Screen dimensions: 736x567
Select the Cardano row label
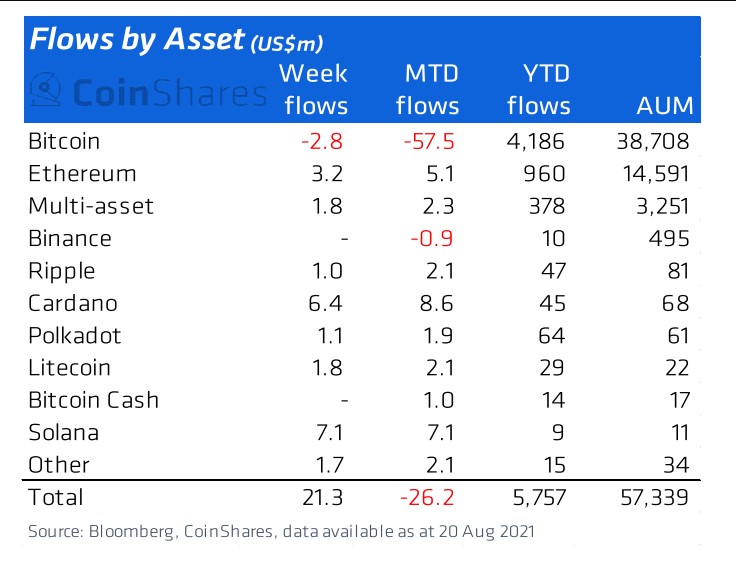[x=72, y=303]
